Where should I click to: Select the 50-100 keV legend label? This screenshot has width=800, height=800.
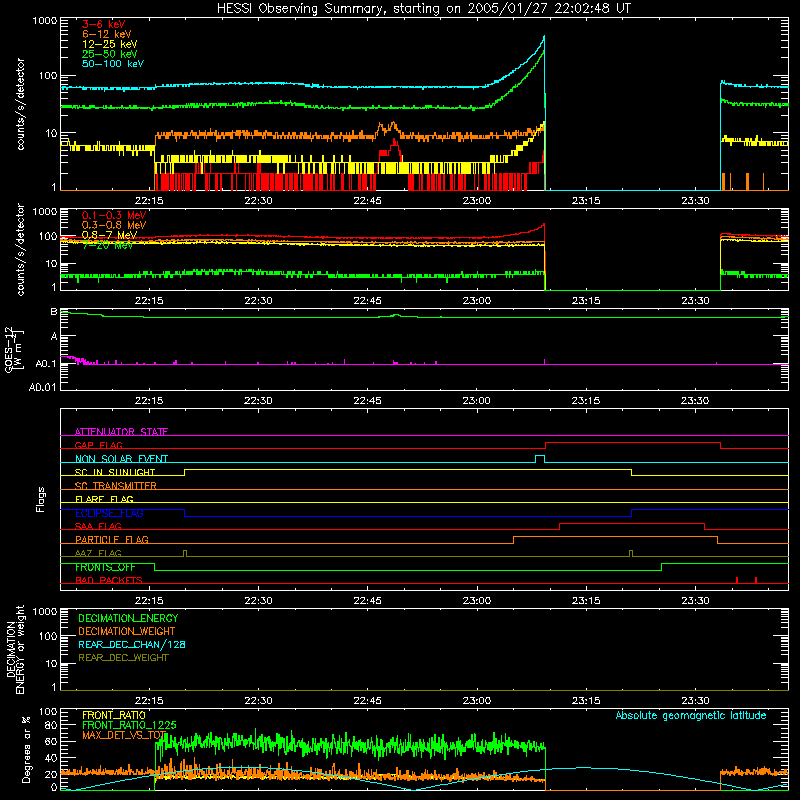coord(113,64)
